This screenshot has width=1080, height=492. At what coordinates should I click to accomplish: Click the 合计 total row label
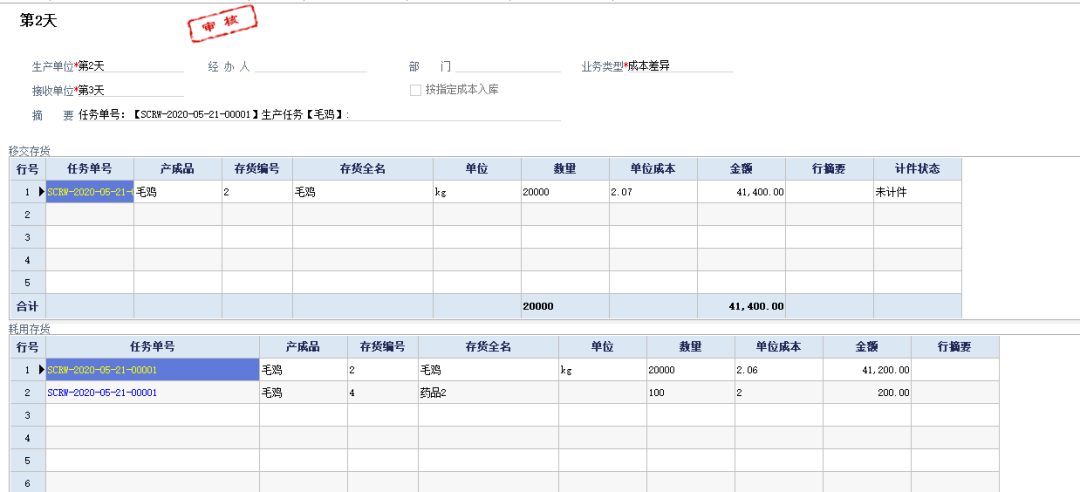click(28, 306)
